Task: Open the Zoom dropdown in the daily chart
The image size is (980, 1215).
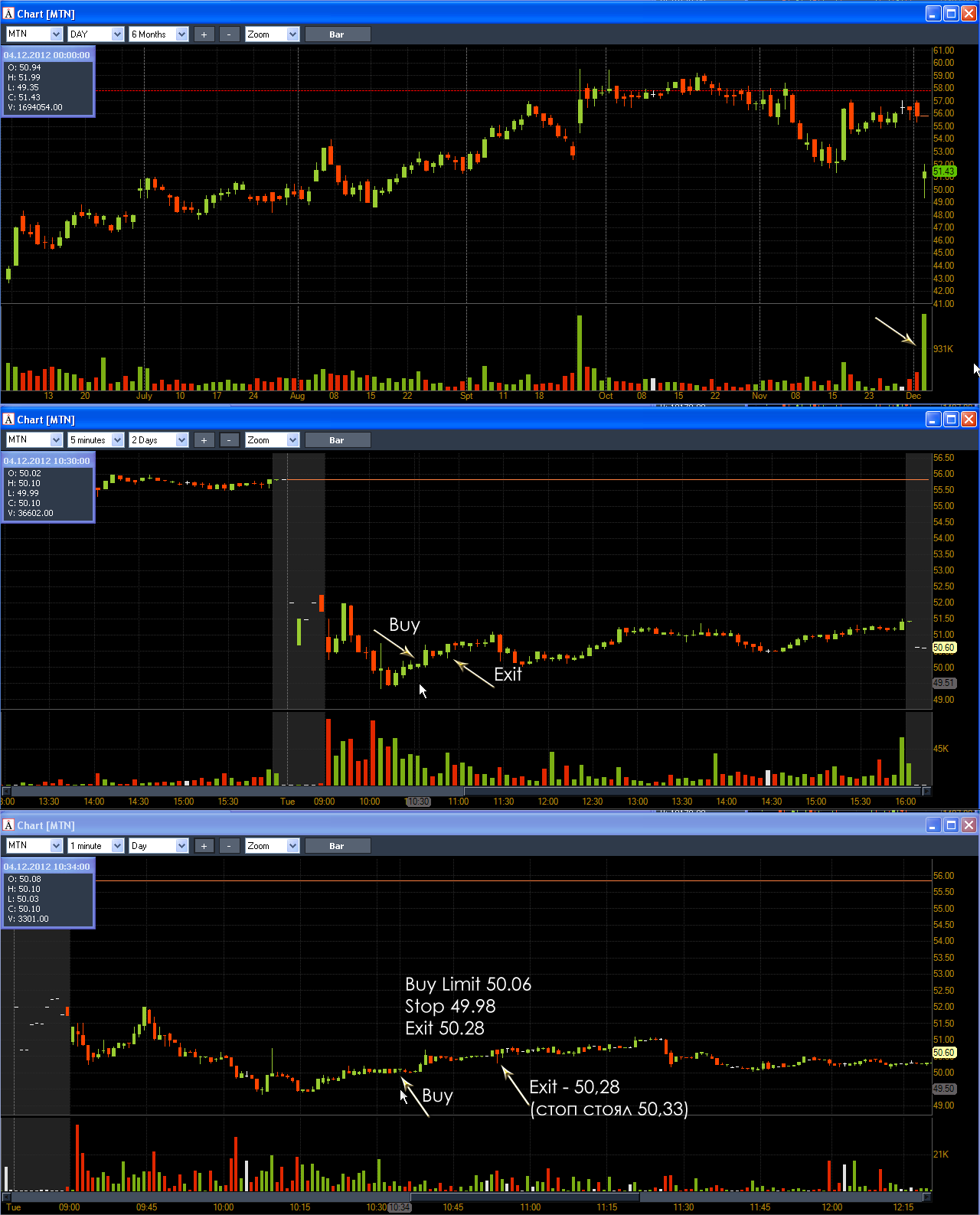Action: point(272,34)
